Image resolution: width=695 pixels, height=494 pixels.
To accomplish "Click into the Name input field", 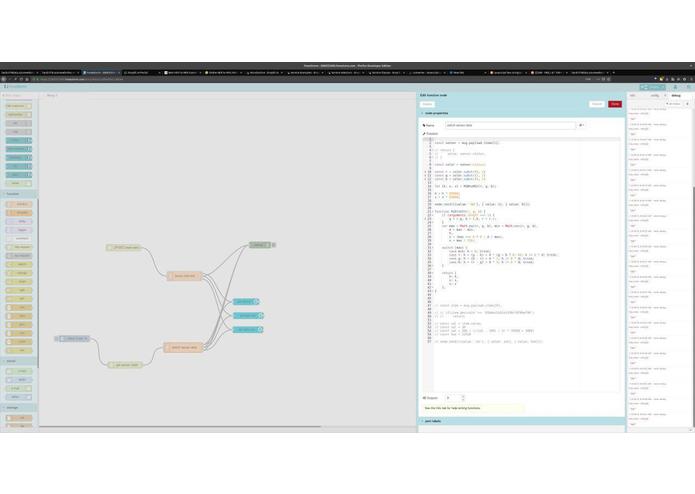I will [510, 125].
